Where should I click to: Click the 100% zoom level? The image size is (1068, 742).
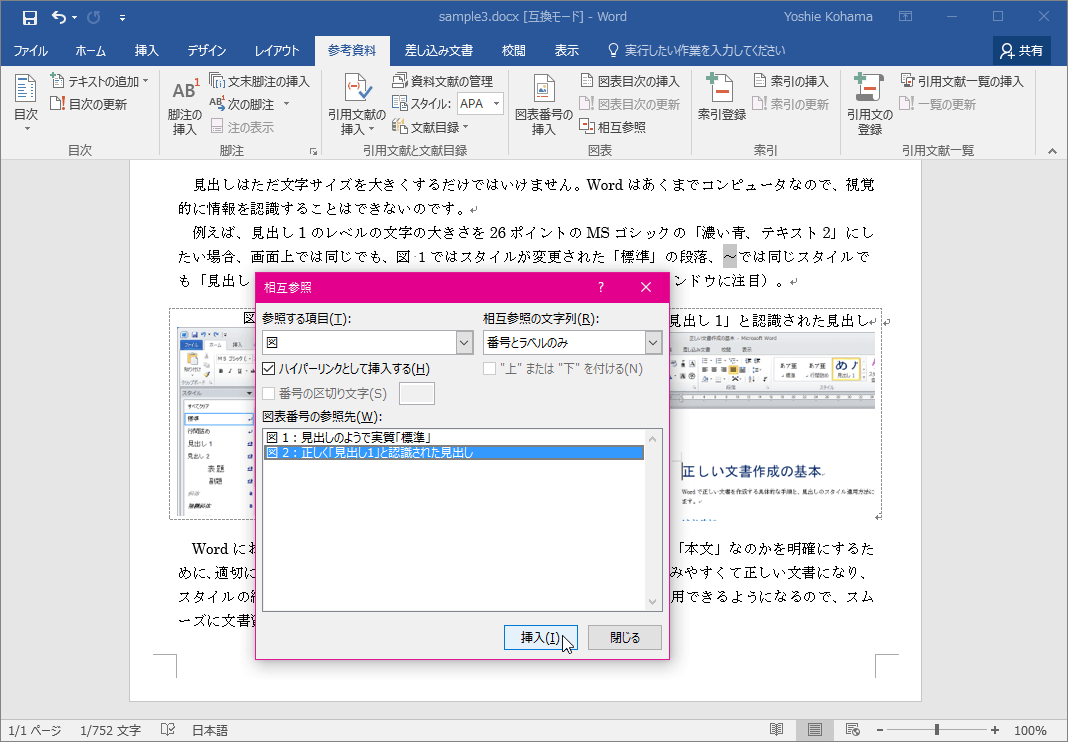[x=1030, y=730]
